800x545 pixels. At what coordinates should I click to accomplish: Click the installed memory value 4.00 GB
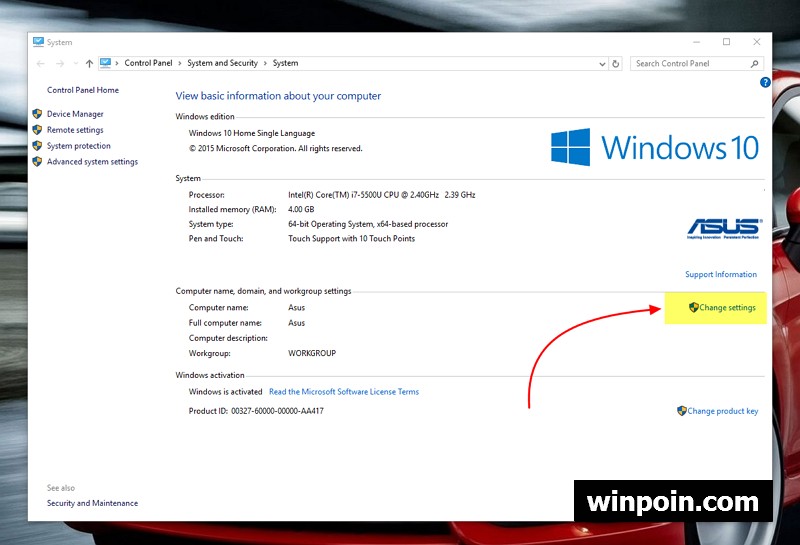[x=301, y=209]
